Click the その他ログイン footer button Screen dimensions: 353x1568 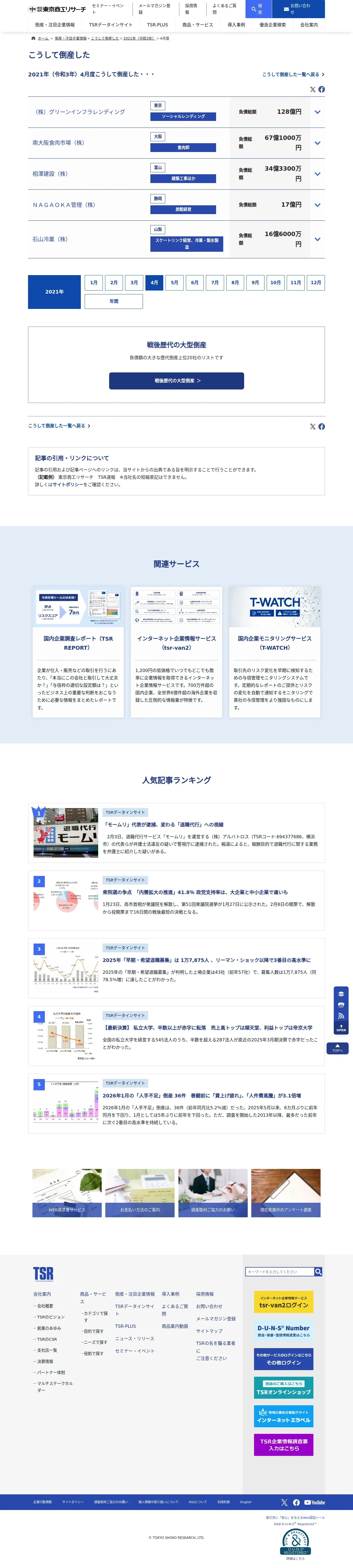[284, 1359]
